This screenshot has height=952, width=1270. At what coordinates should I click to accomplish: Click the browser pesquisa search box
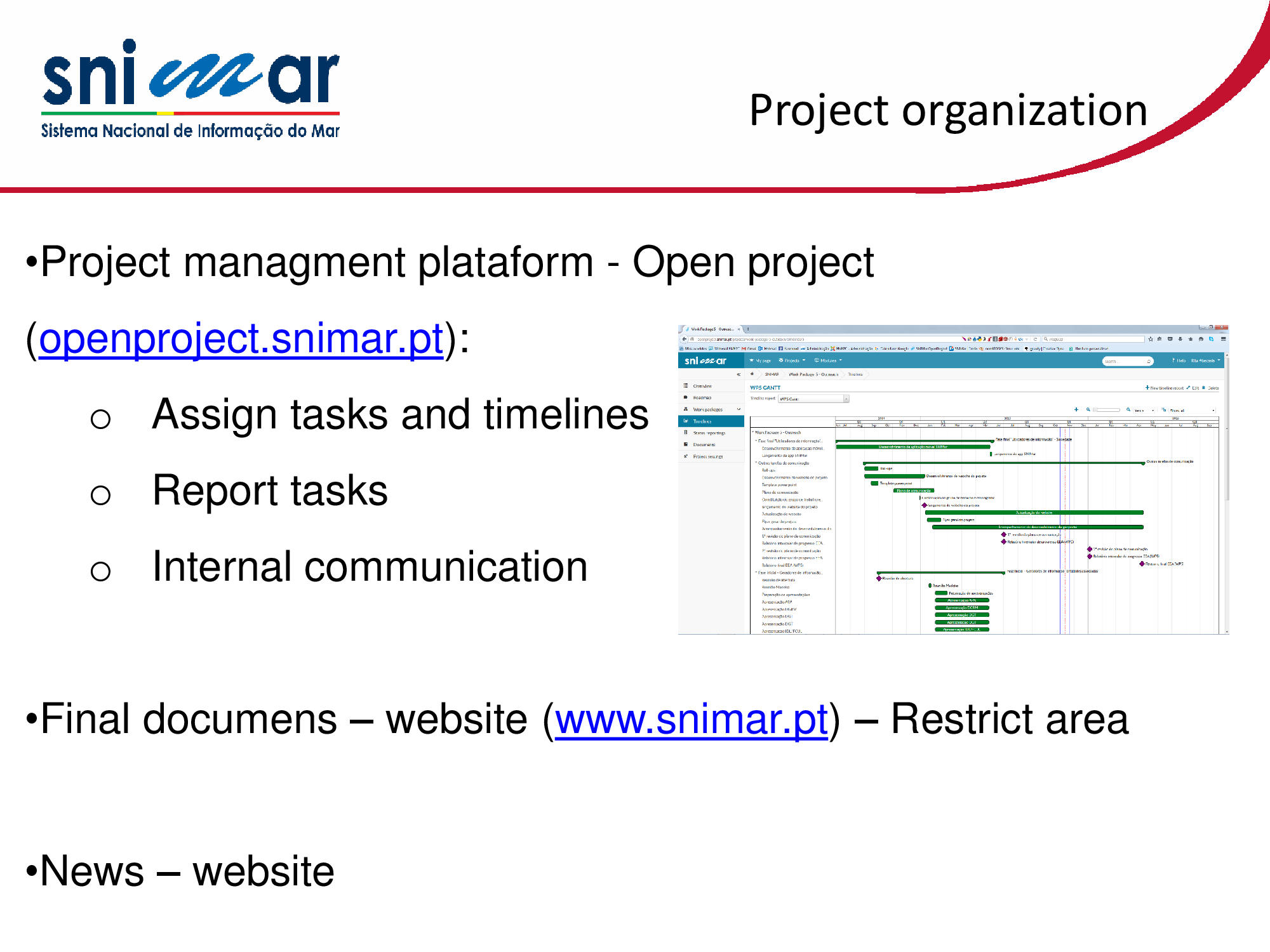[x=1093, y=339]
